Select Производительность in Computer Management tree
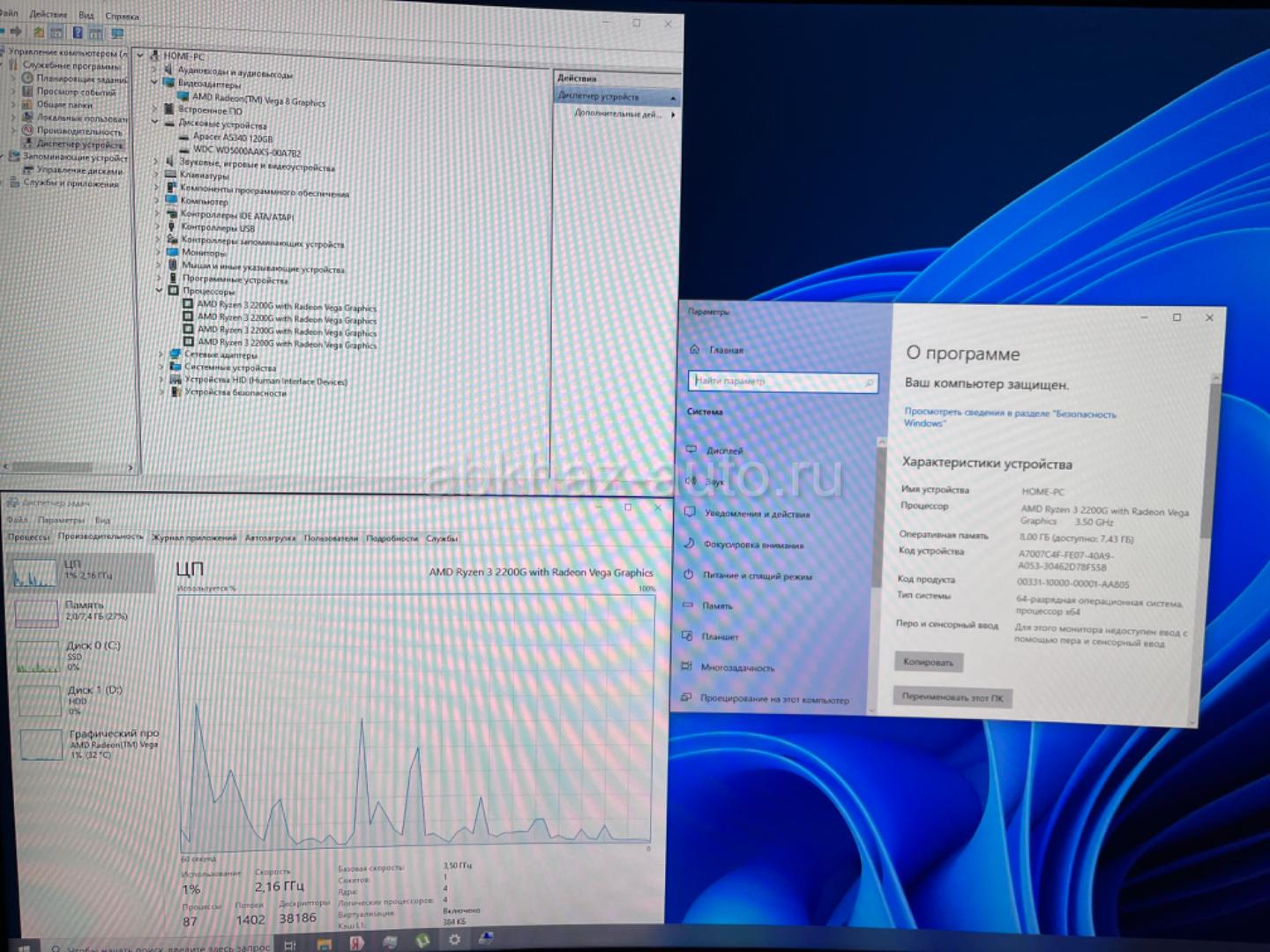 (79, 130)
